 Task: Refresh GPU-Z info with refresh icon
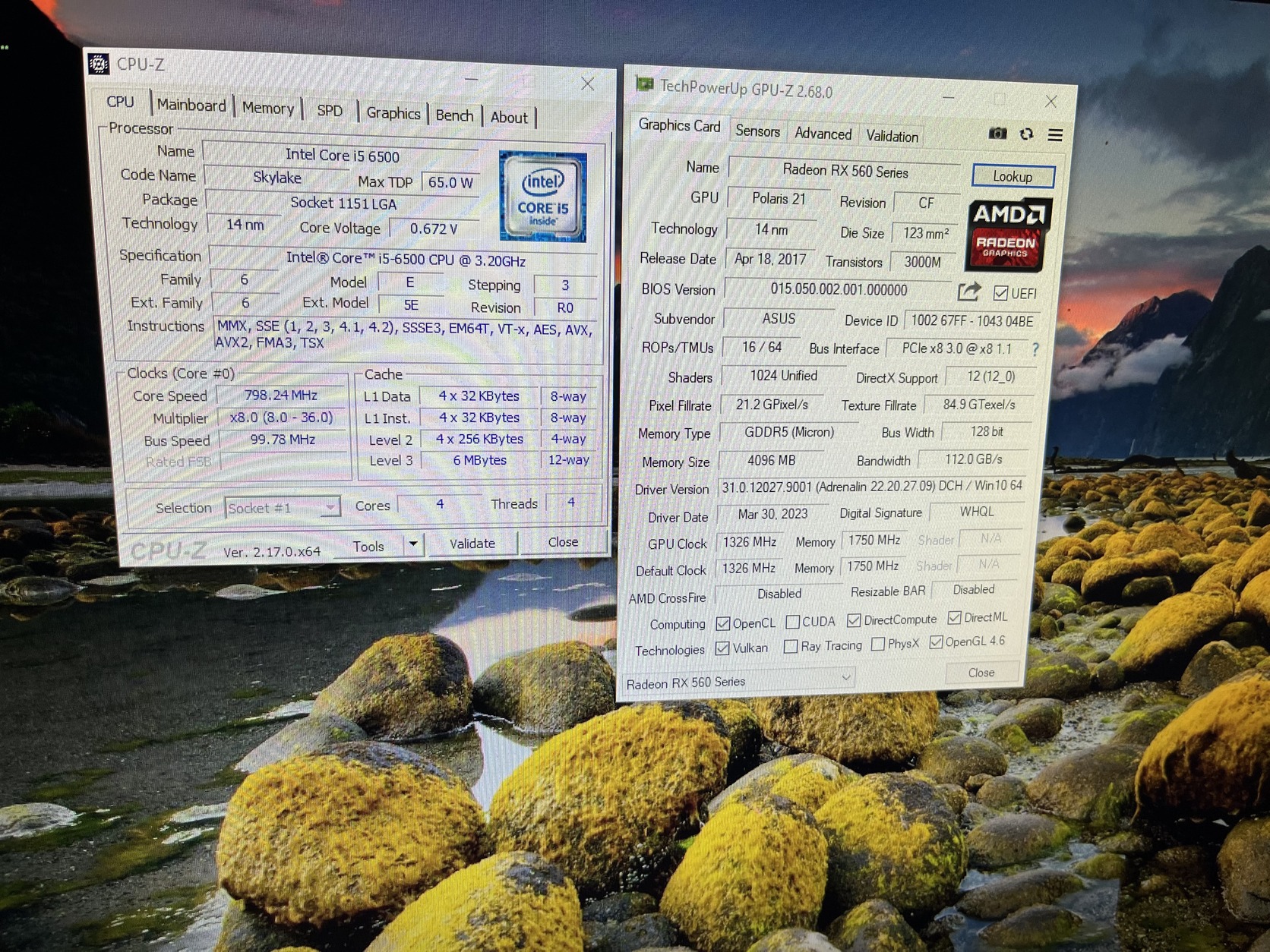1026,134
